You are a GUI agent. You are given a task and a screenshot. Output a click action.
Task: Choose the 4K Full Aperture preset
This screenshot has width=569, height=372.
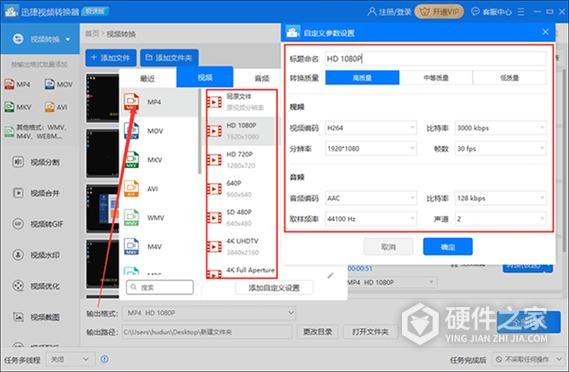241,271
